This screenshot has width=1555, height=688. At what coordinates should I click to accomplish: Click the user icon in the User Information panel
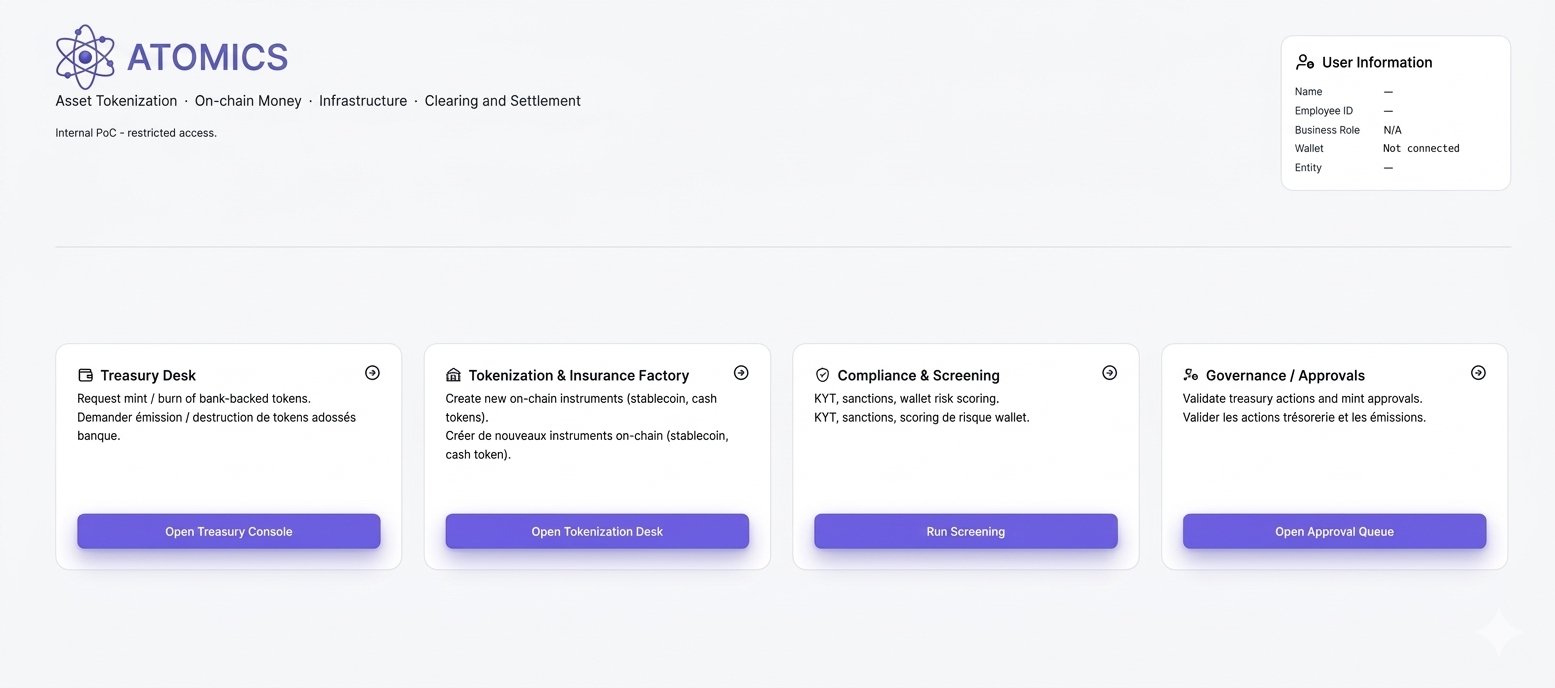(1304, 62)
